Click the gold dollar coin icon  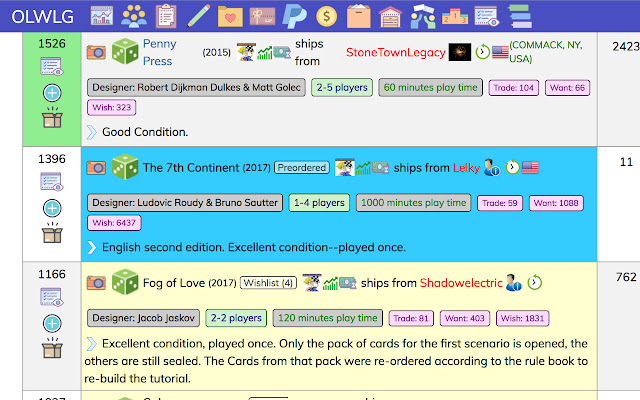[327, 17]
